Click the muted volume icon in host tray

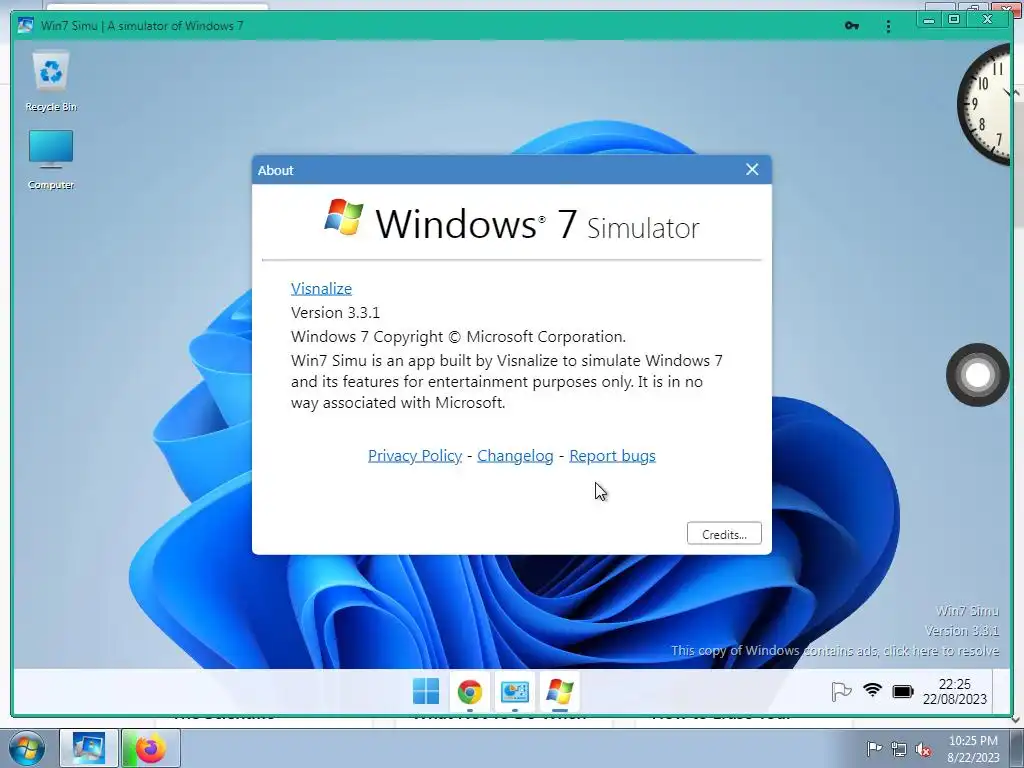coord(923,750)
